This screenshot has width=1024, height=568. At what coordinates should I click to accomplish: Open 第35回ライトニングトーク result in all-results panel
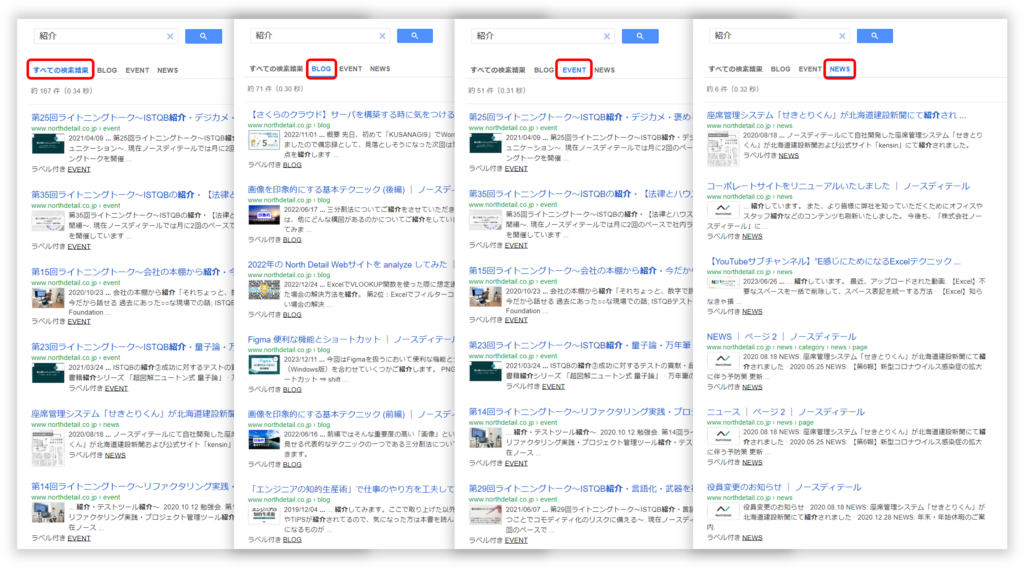133,195
